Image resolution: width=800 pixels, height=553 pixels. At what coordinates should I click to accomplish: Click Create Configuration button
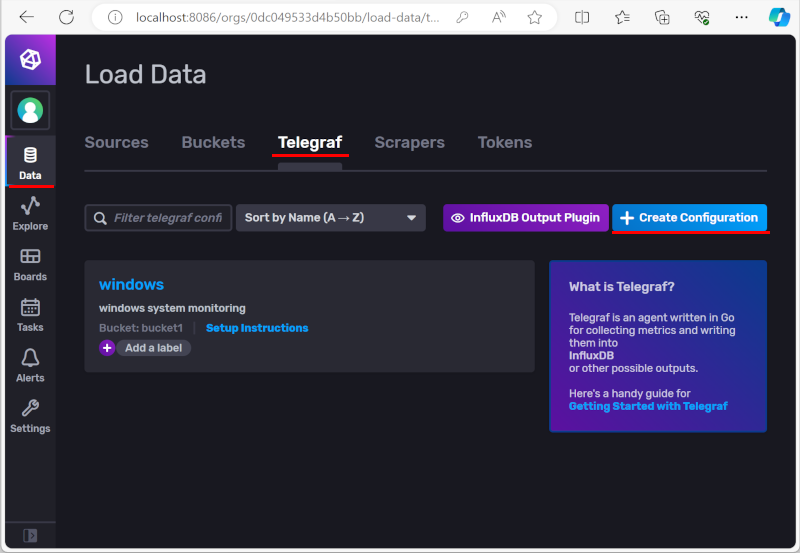(689, 218)
